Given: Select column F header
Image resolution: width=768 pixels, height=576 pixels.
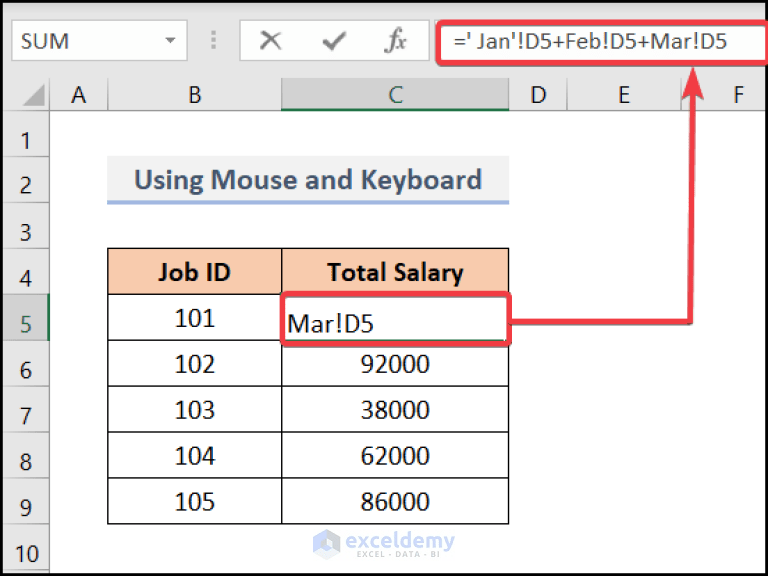Looking at the screenshot, I should [x=738, y=95].
